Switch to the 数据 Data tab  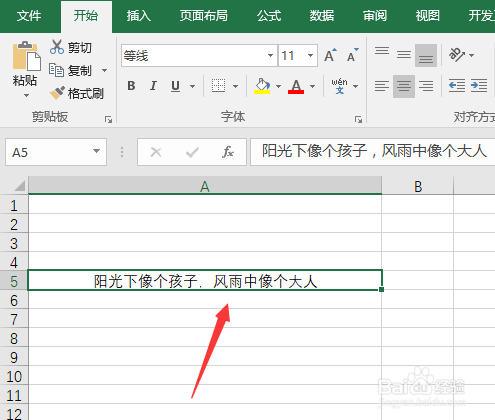(322, 16)
